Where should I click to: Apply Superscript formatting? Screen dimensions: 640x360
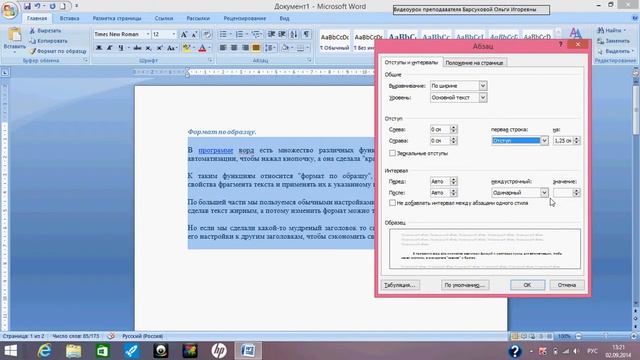pyautogui.click(x=160, y=48)
